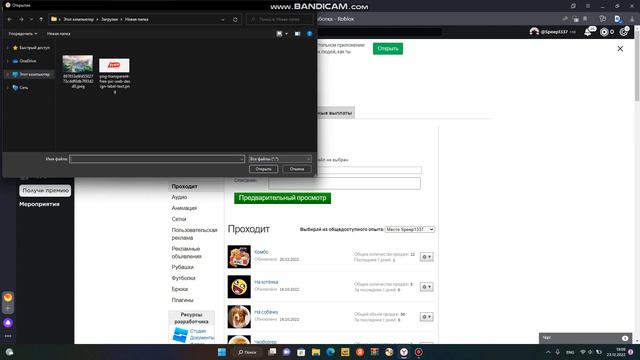Viewport: 640px width, 360px height.
Task: Select Плагины in the category list
Action: (182, 300)
